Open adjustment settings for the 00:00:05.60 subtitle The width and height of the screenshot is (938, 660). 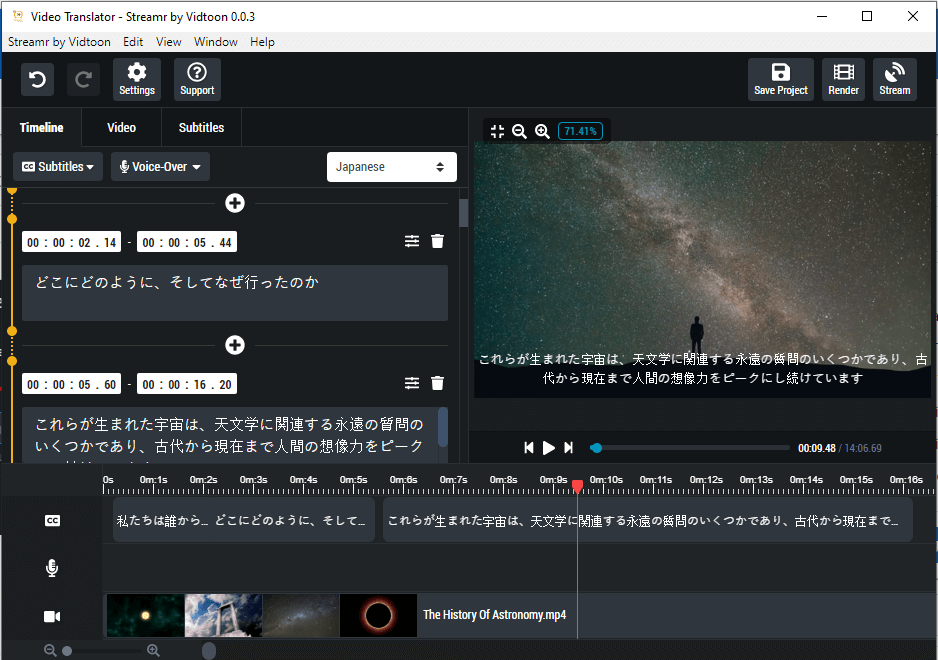coord(412,383)
